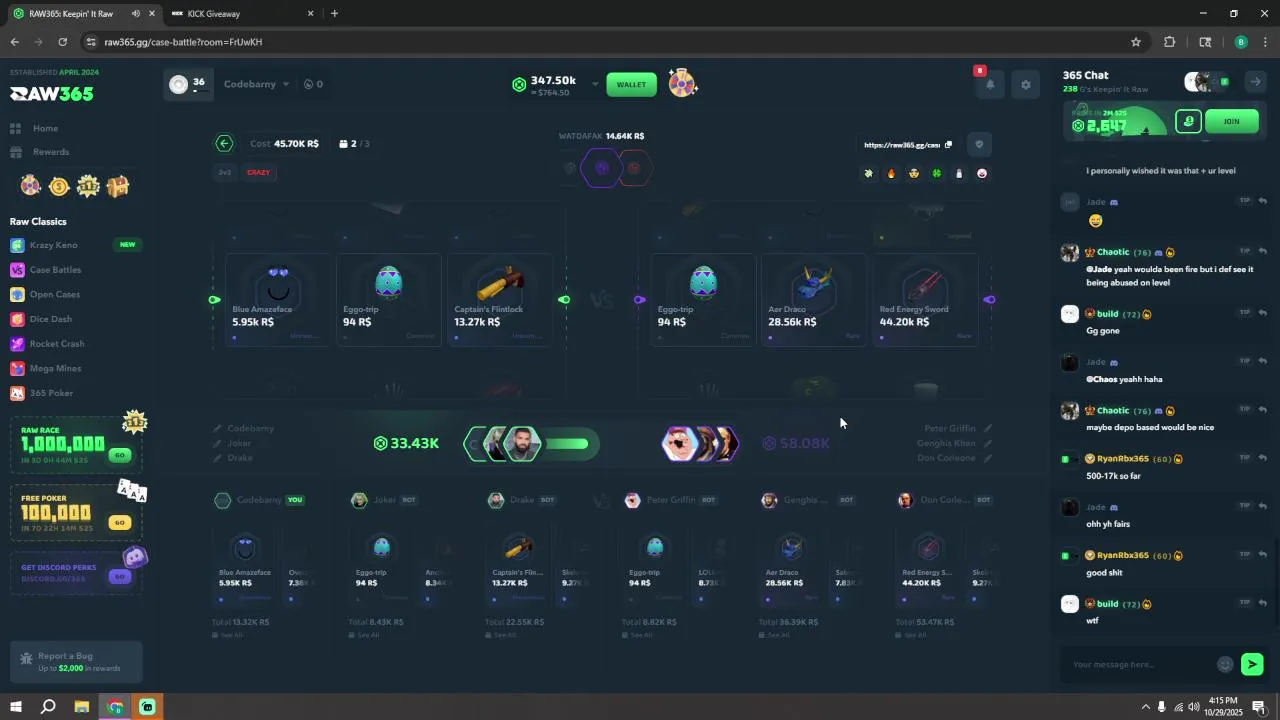
Task: Open a new browser tab
Action: point(334,14)
